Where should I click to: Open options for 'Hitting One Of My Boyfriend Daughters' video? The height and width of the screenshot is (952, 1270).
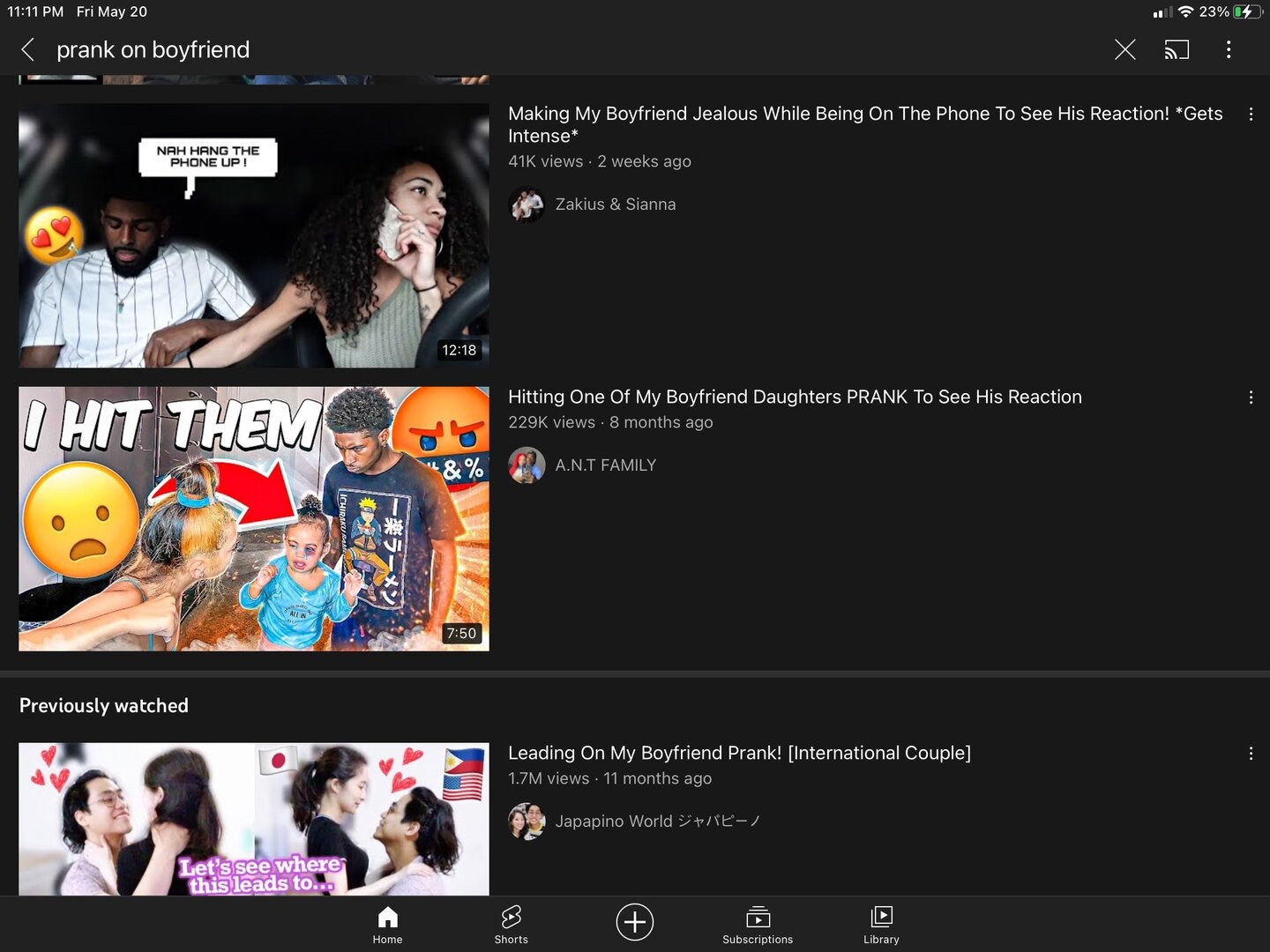(x=1251, y=398)
